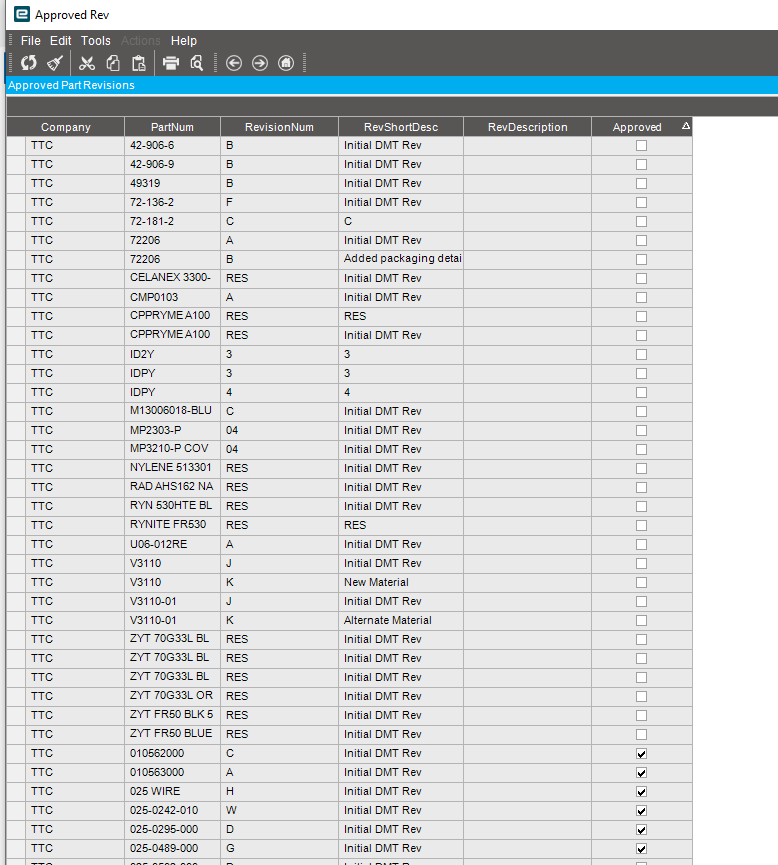
Task: Check Approved box for part 42-906-6
Action: 641,146
